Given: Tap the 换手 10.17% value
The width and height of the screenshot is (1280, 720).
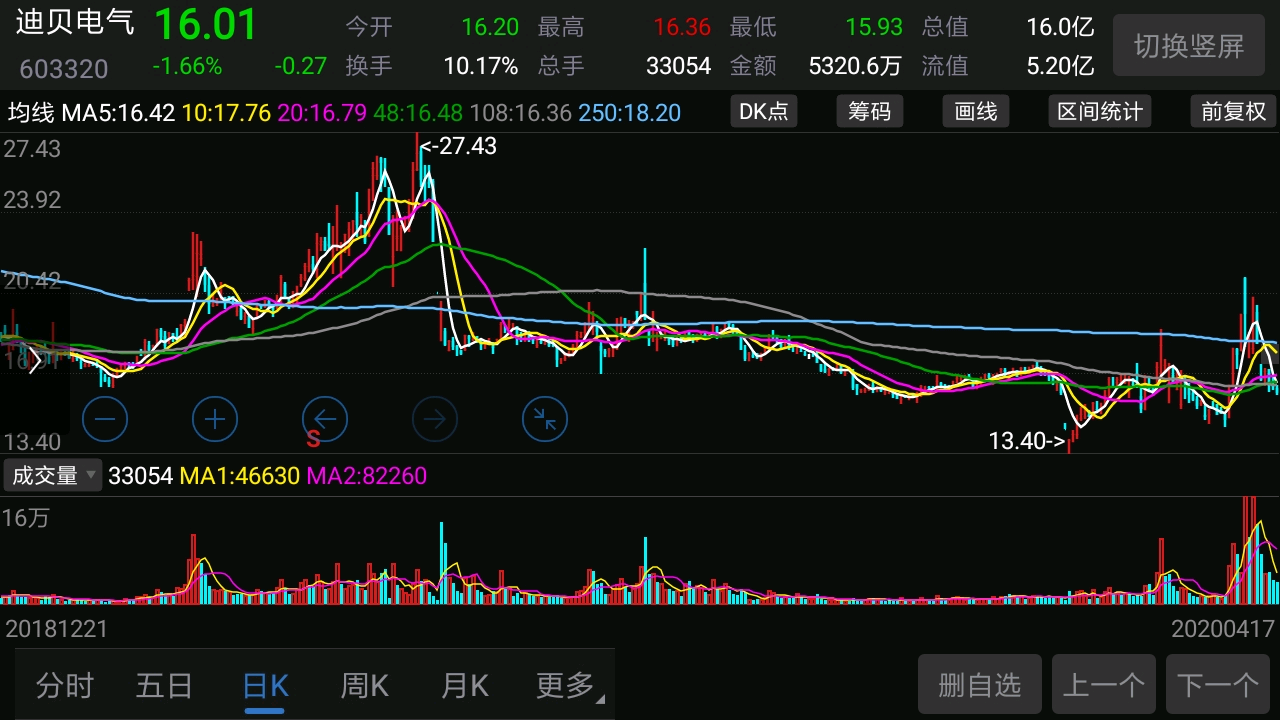Looking at the screenshot, I should click(481, 67).
